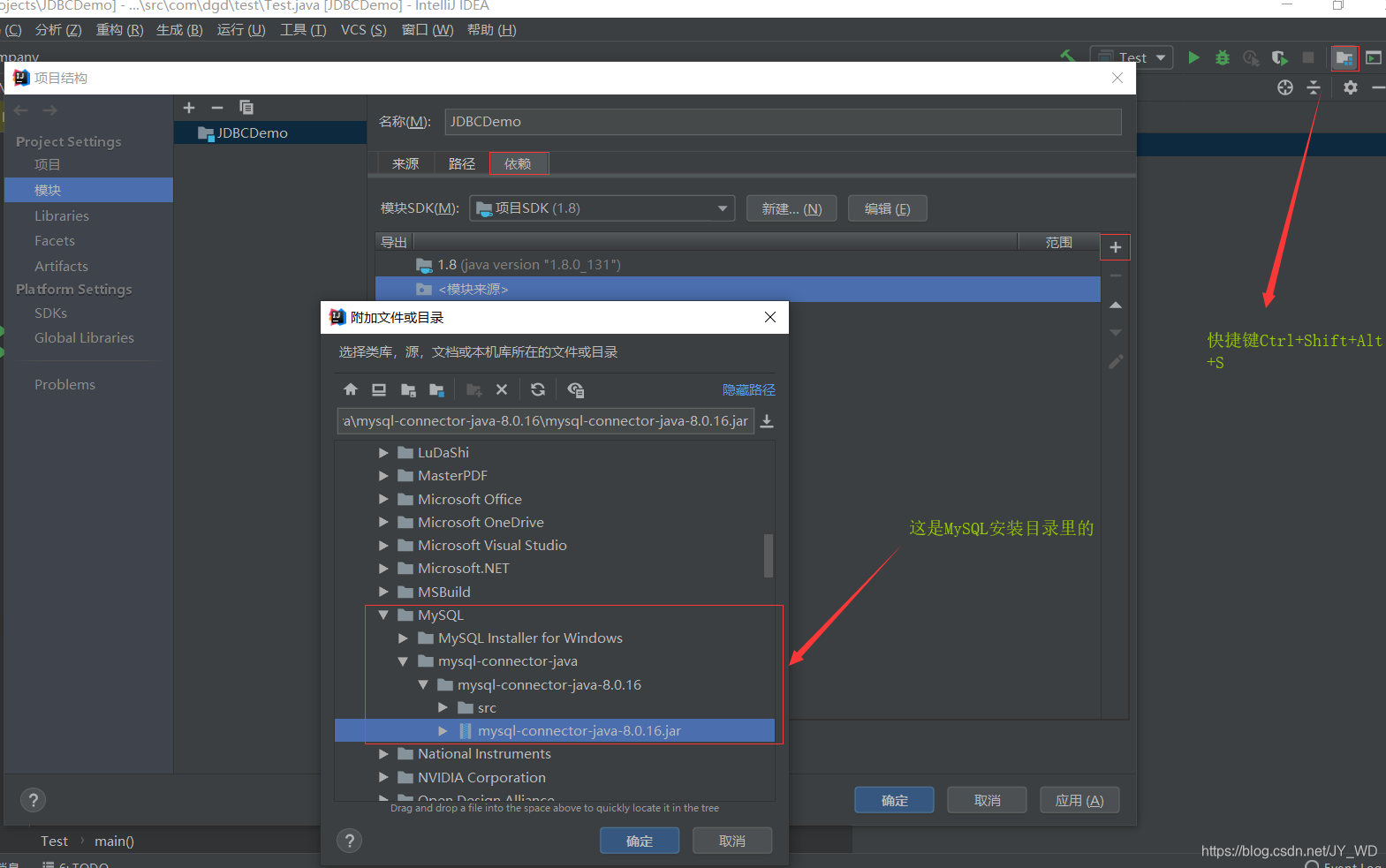The height and width of the screenshot is (868, 1386).
Task: Toggle show hidden files eye icon
Action: click(576, 389)
